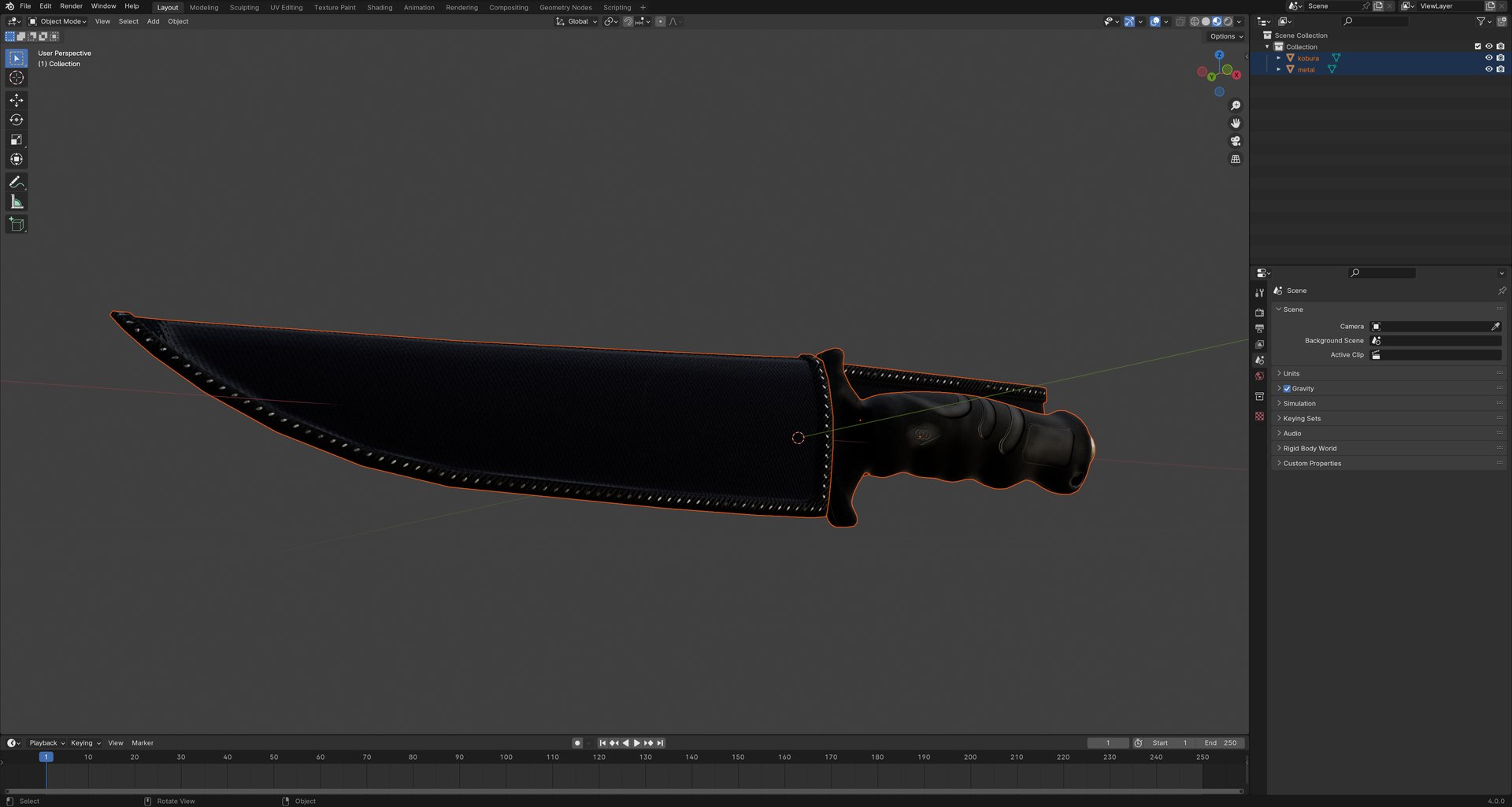Viewport: 1512px width, 807px height.
Task: Jump to the timeline end frame
Action: click(660, 742)
